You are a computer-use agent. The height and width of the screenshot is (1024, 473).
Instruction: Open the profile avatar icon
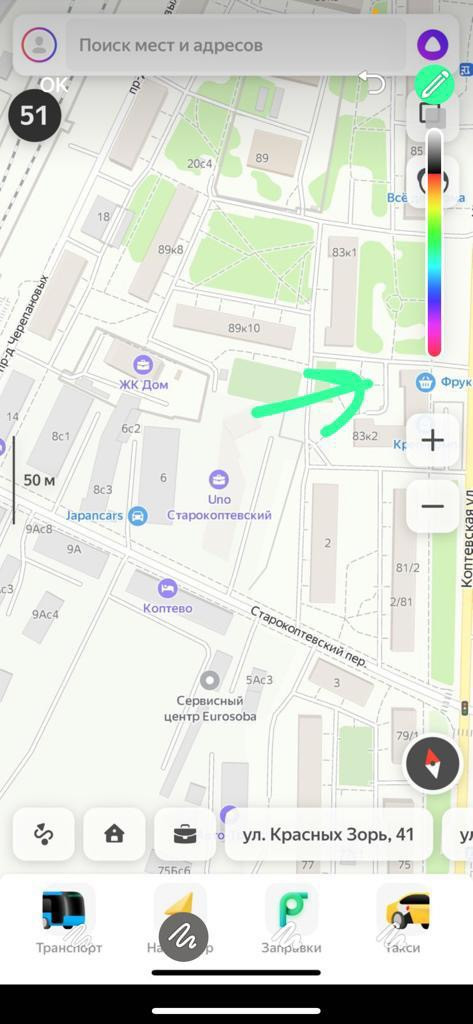[39, 44]
